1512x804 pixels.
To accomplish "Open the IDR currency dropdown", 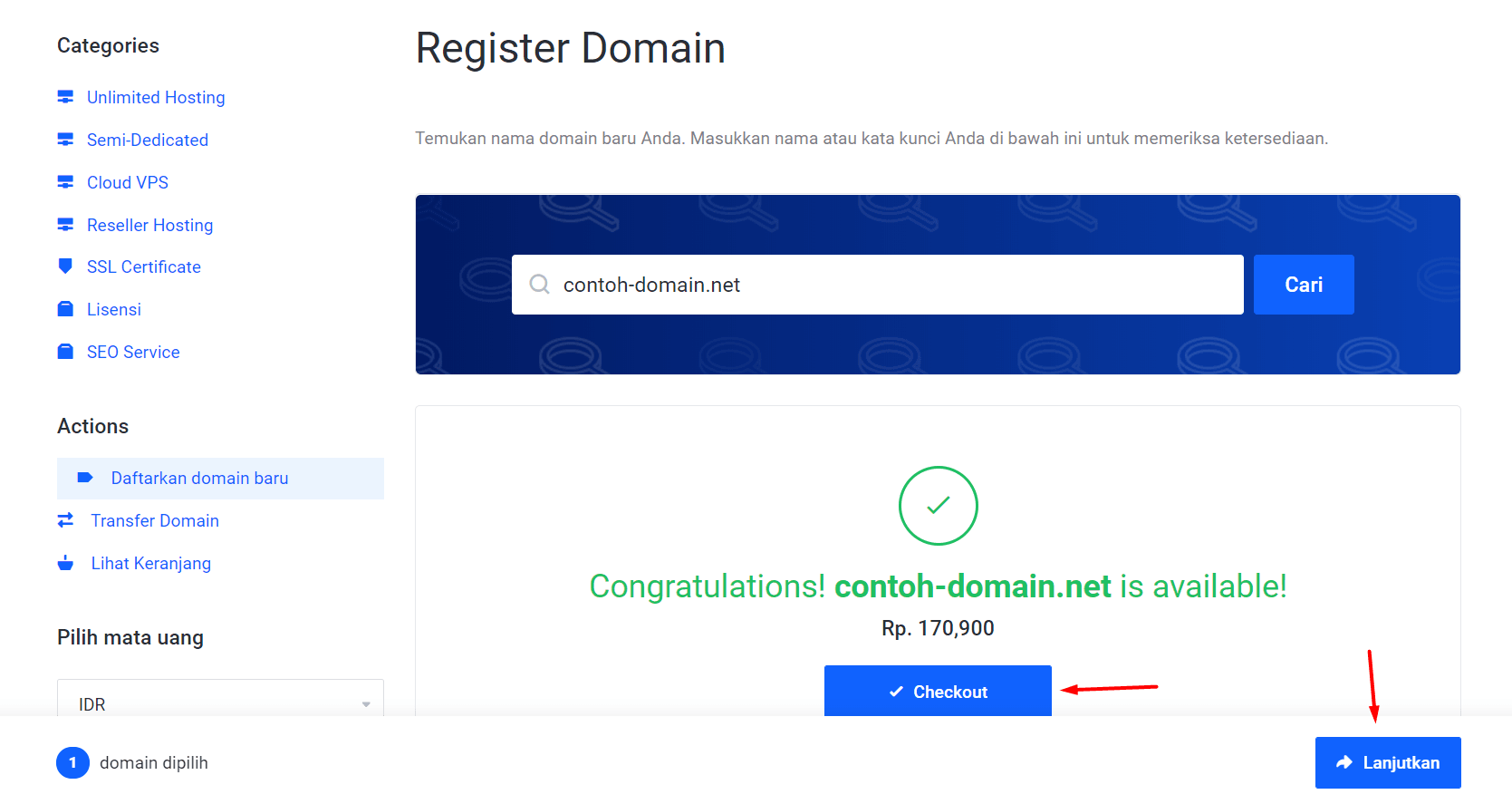I will [x=220, y=703].
